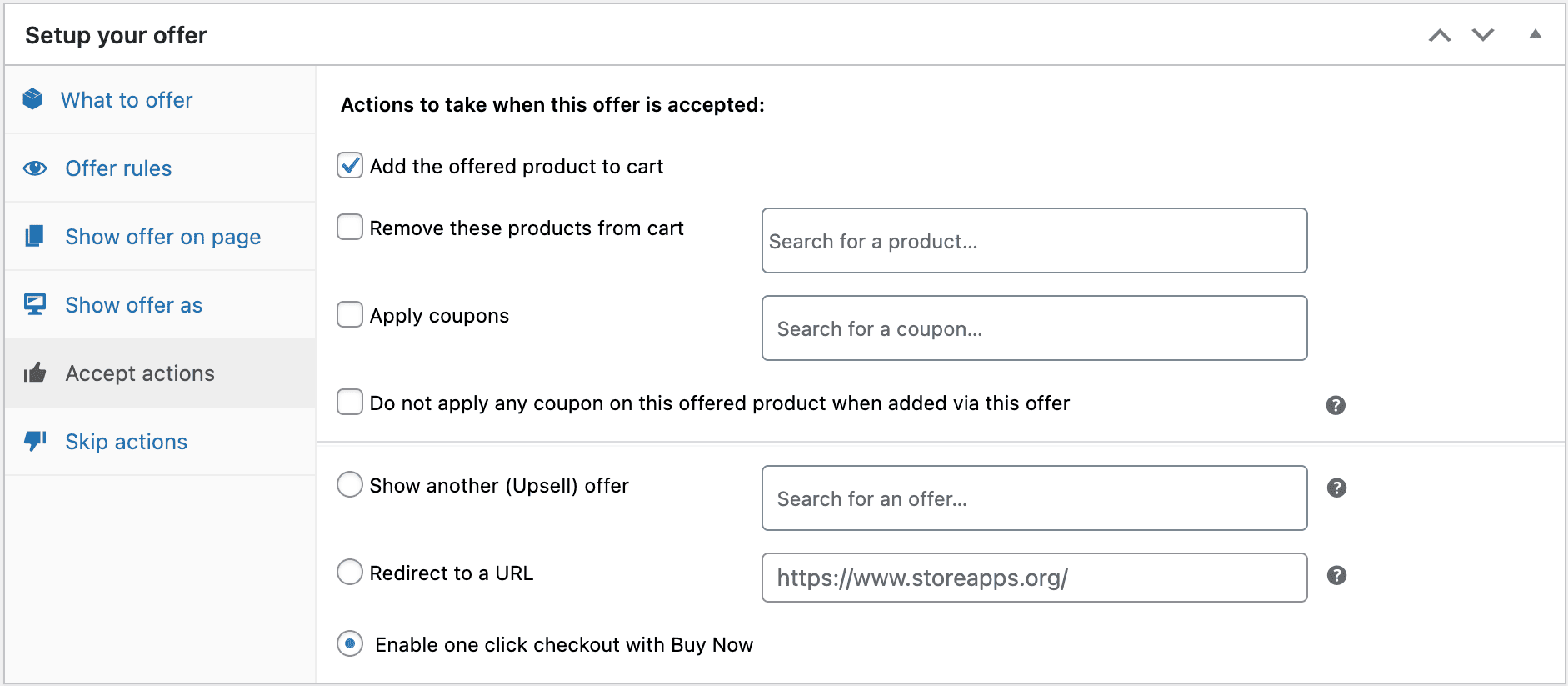This screenshot has height=686, width=1568.
Task: Click the thumbs-down icon for Skip actions
Action: 35,440
